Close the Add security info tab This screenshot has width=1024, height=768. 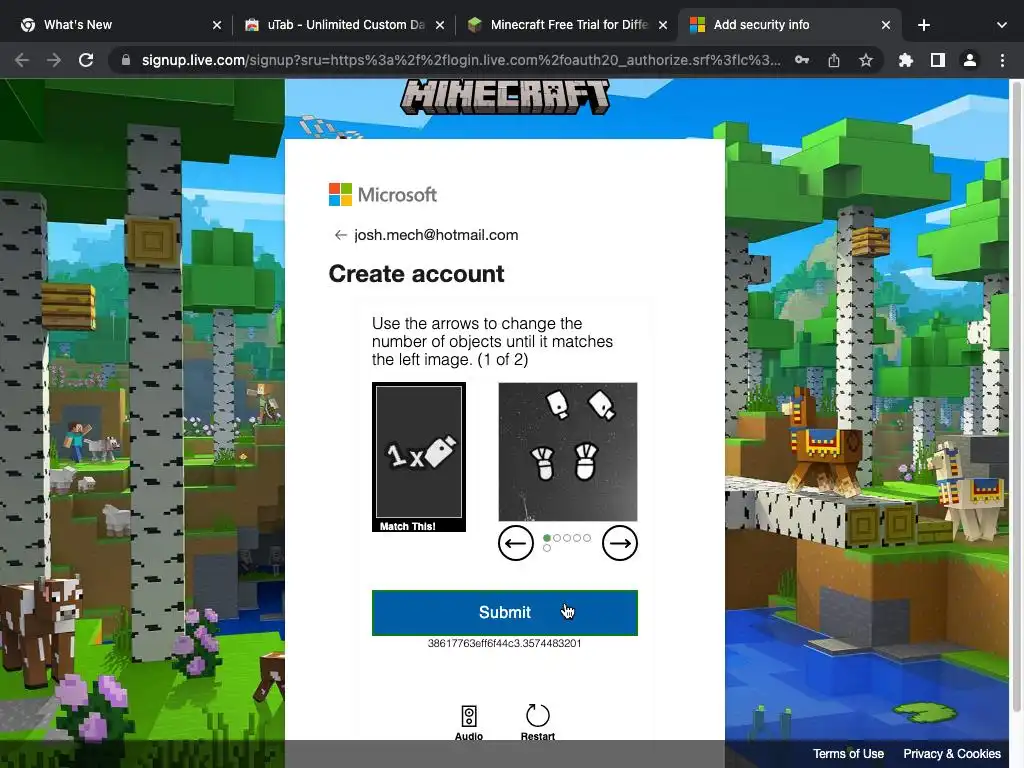pyautogui.click(x=886, y=25)
